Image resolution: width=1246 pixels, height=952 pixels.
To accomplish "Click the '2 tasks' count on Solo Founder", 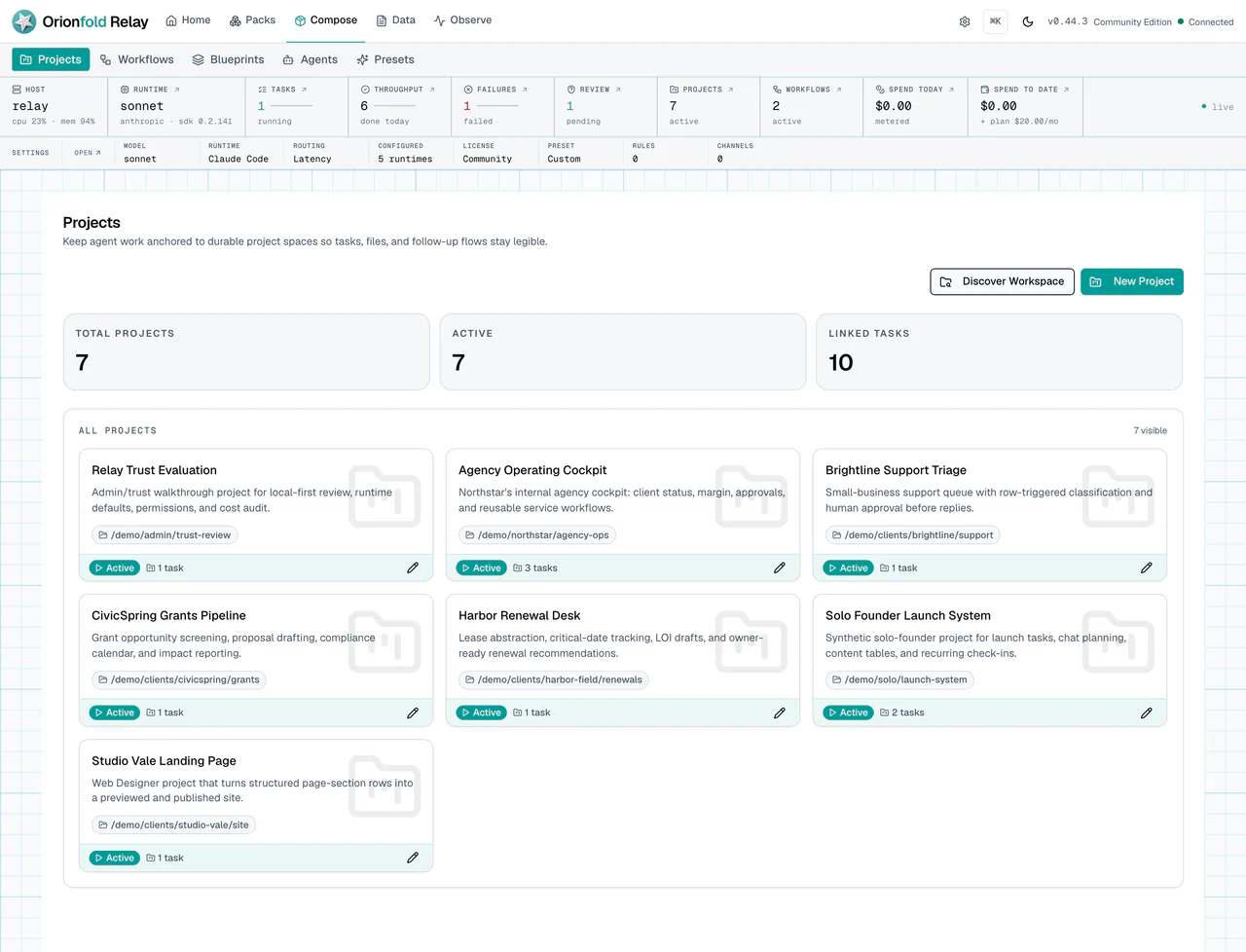I will [x=902, y=713].
